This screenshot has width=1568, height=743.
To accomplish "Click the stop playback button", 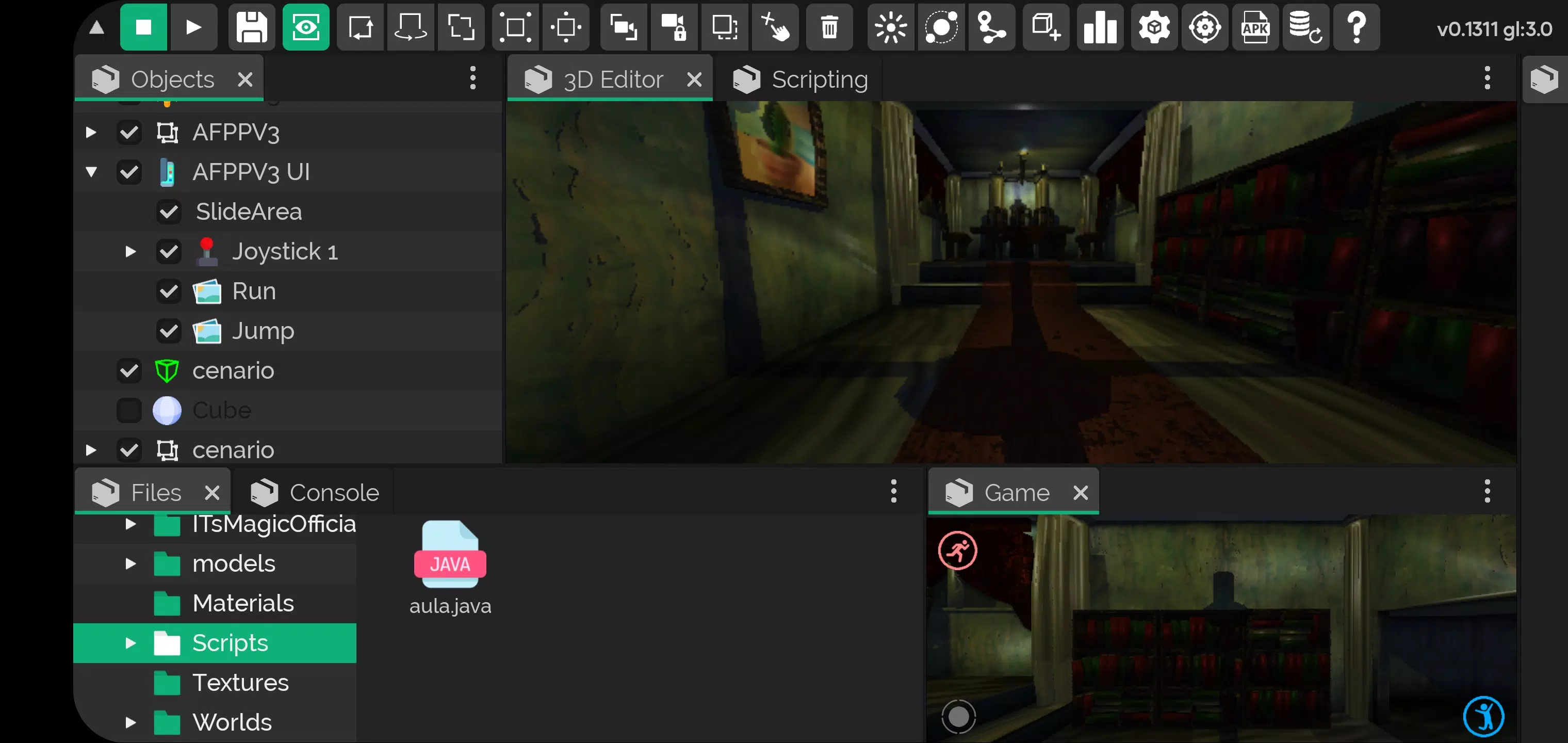I will [x=143, y=27].
